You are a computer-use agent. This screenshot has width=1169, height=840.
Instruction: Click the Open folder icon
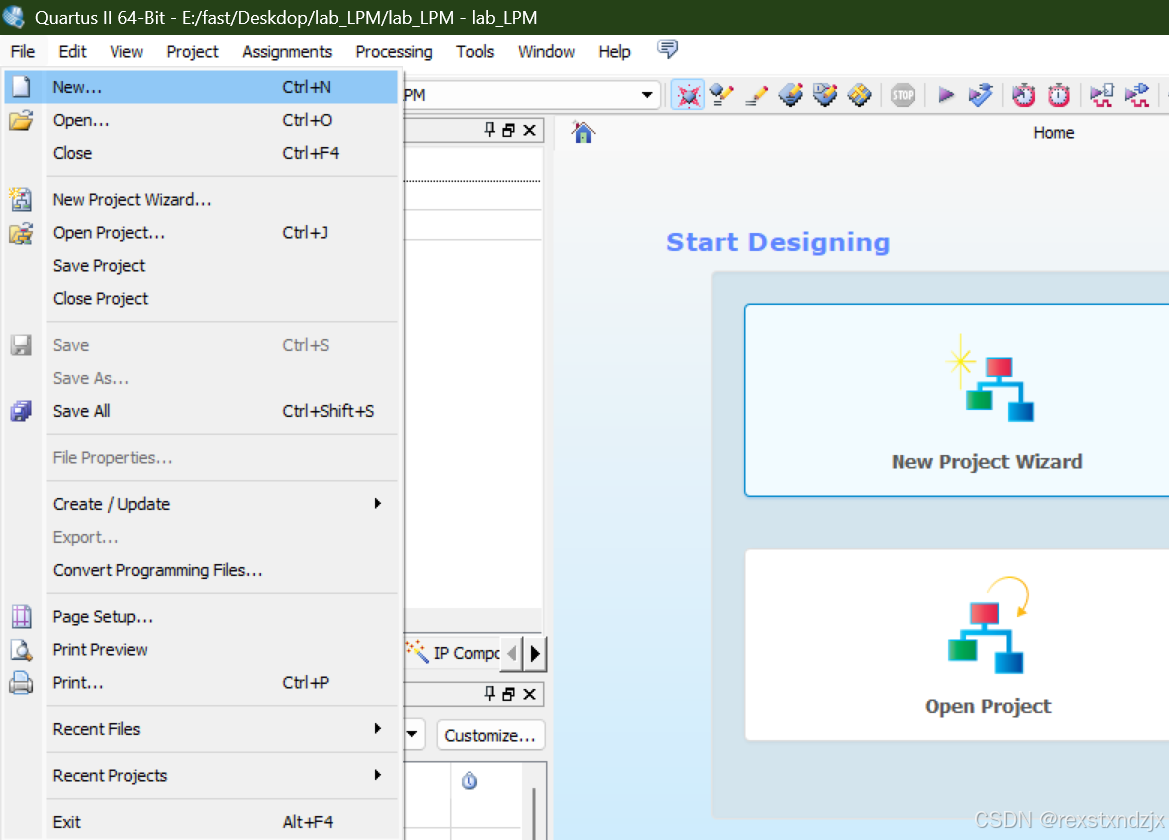point(21,120)
